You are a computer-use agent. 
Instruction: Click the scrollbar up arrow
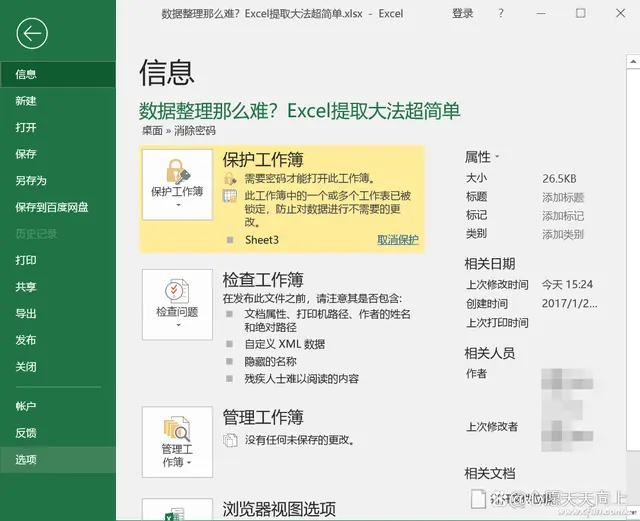pyautogui.click(x=633, y=62)
